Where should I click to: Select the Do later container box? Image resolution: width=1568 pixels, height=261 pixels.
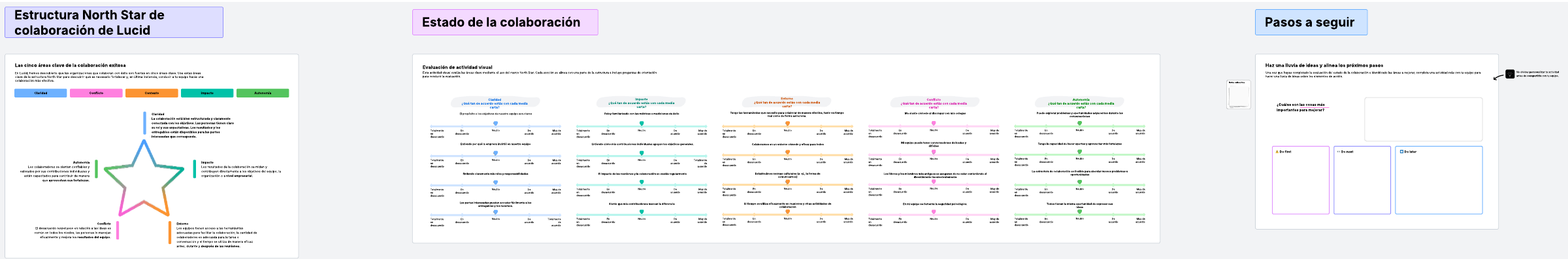[1439, 180]
